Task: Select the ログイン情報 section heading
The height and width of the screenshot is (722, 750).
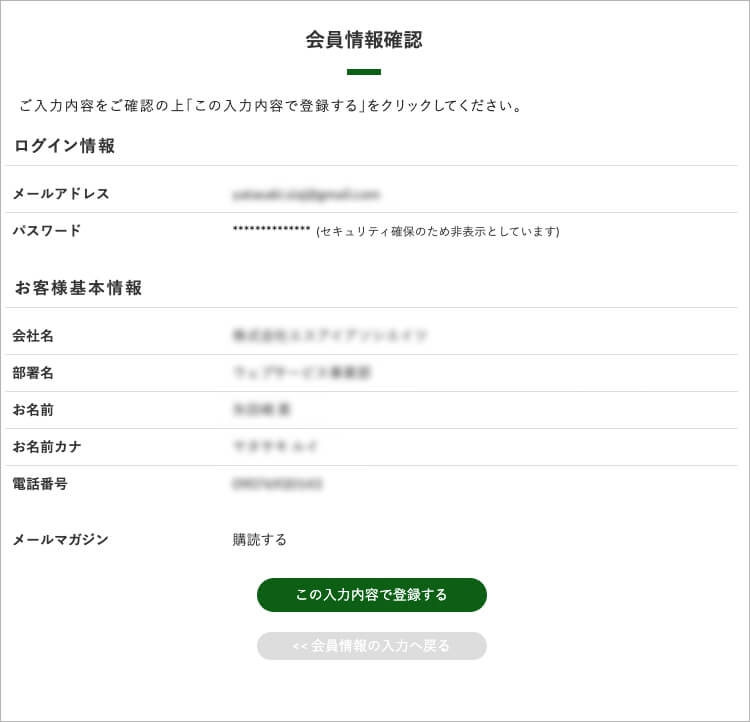Action: point(65,146)
